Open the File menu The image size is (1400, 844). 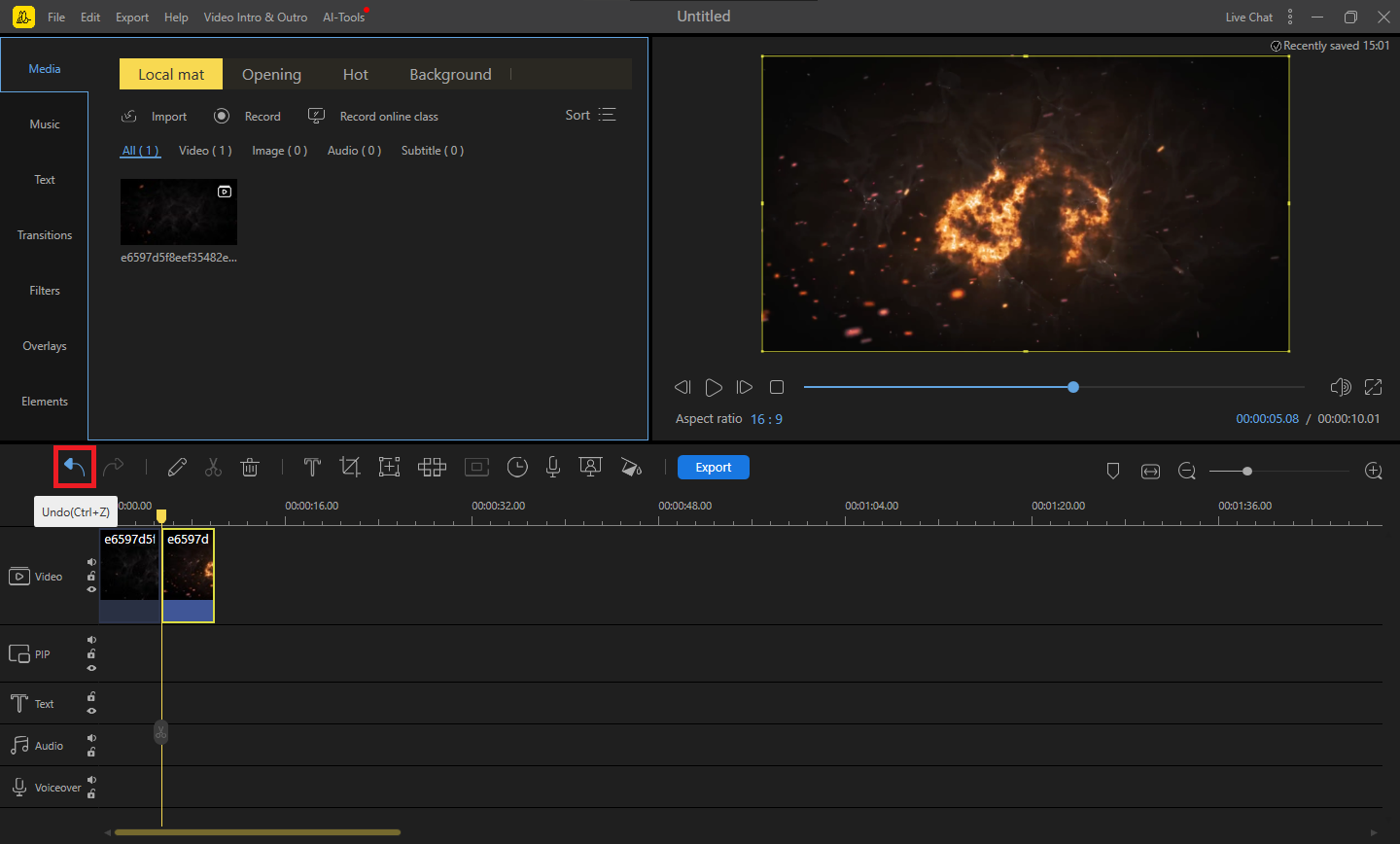(x=56, y=17)
